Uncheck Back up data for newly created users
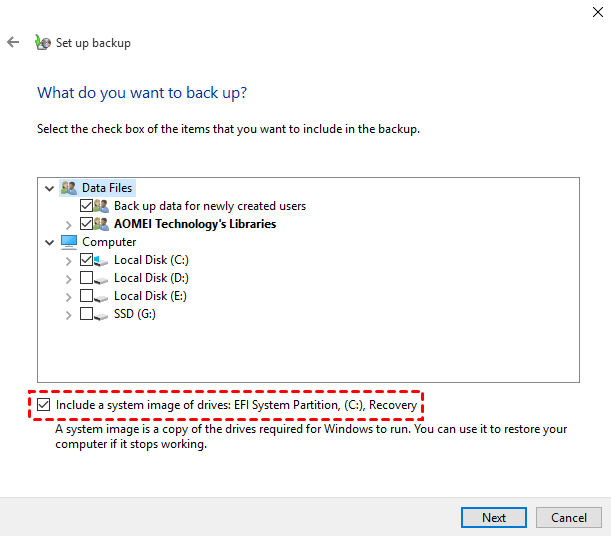The width and height of the screenshot is (611, 536). [x=86, y=206]
